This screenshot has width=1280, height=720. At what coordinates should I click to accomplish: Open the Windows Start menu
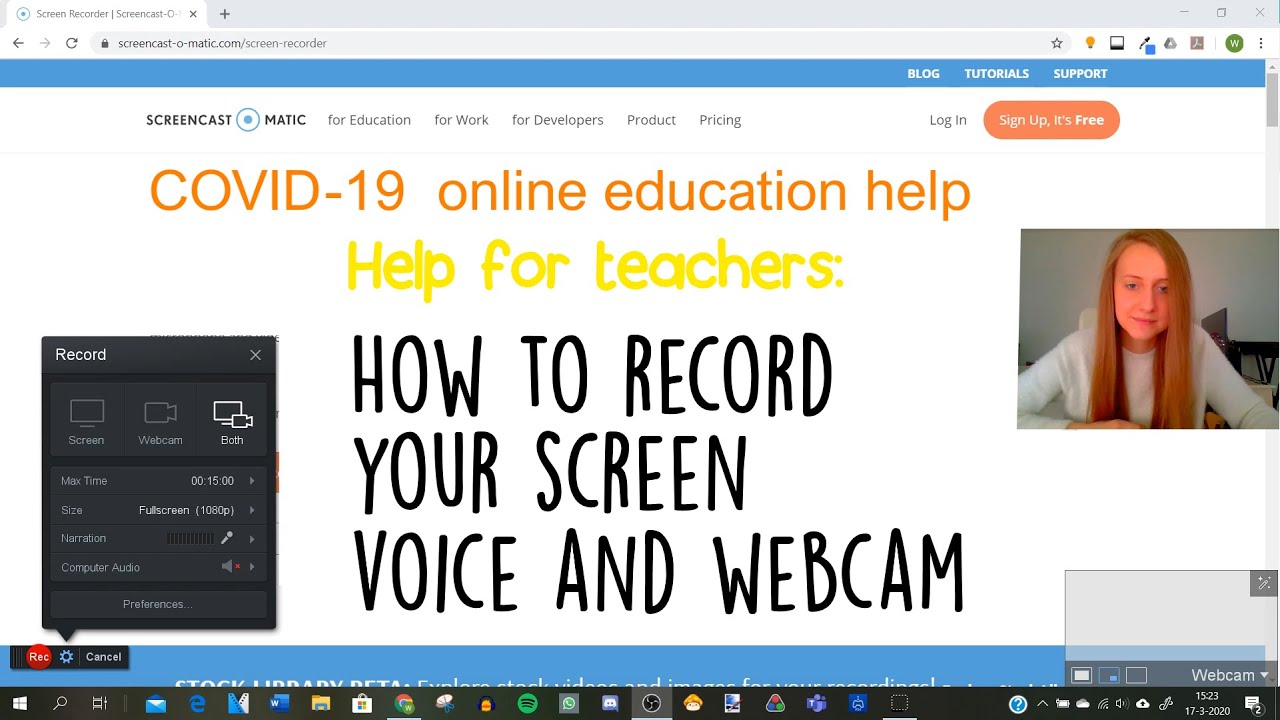click(19, 704)
